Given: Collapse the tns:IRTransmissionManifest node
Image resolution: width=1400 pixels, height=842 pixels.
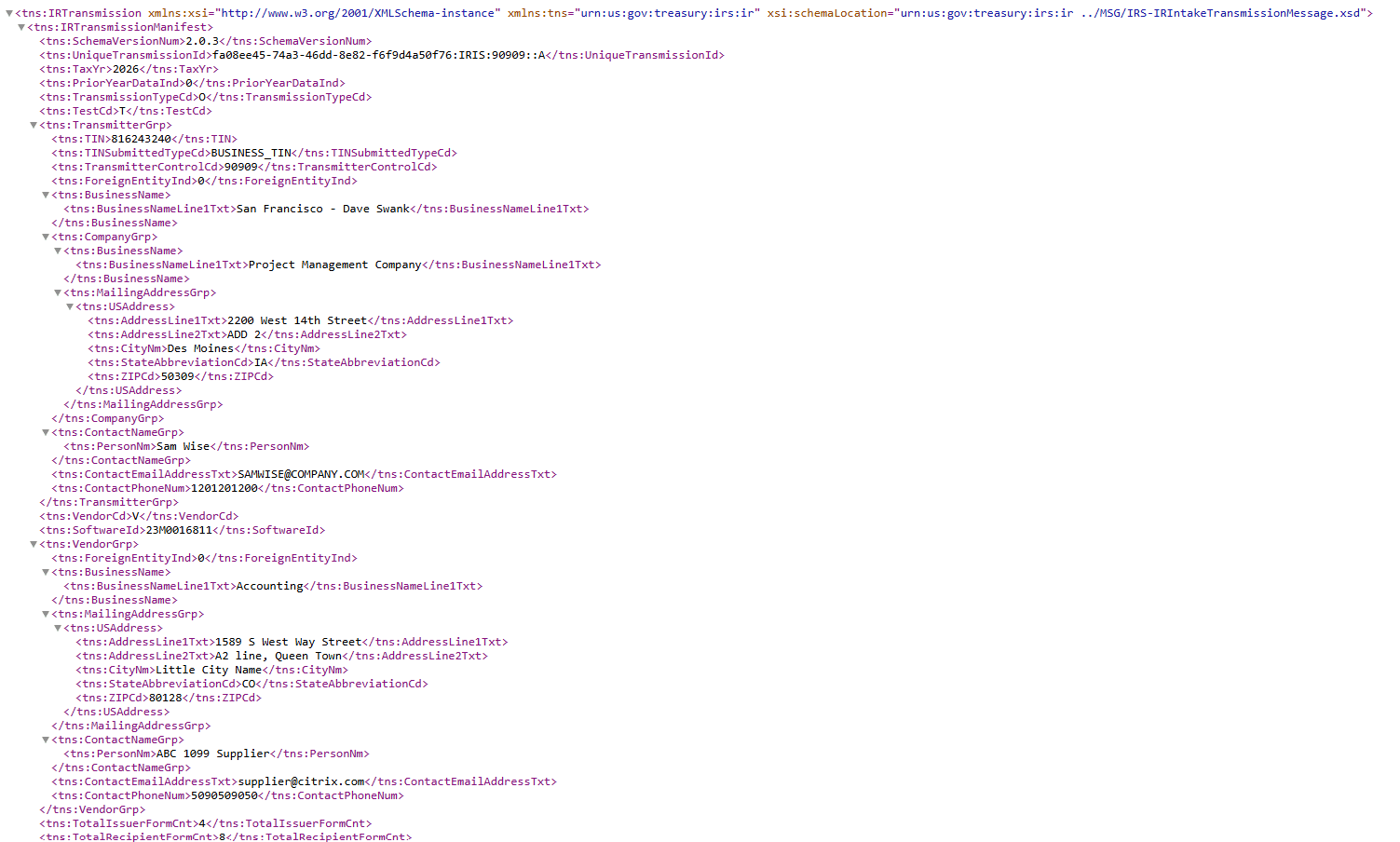Looking at the screenshot, I should point(21,27).
